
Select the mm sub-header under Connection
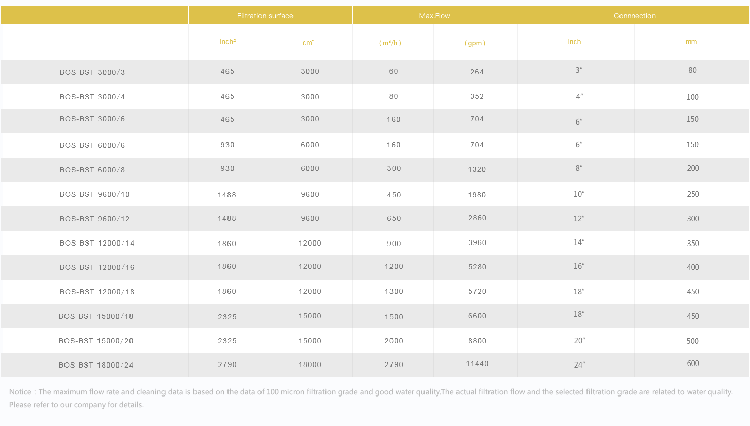(691, 42)
